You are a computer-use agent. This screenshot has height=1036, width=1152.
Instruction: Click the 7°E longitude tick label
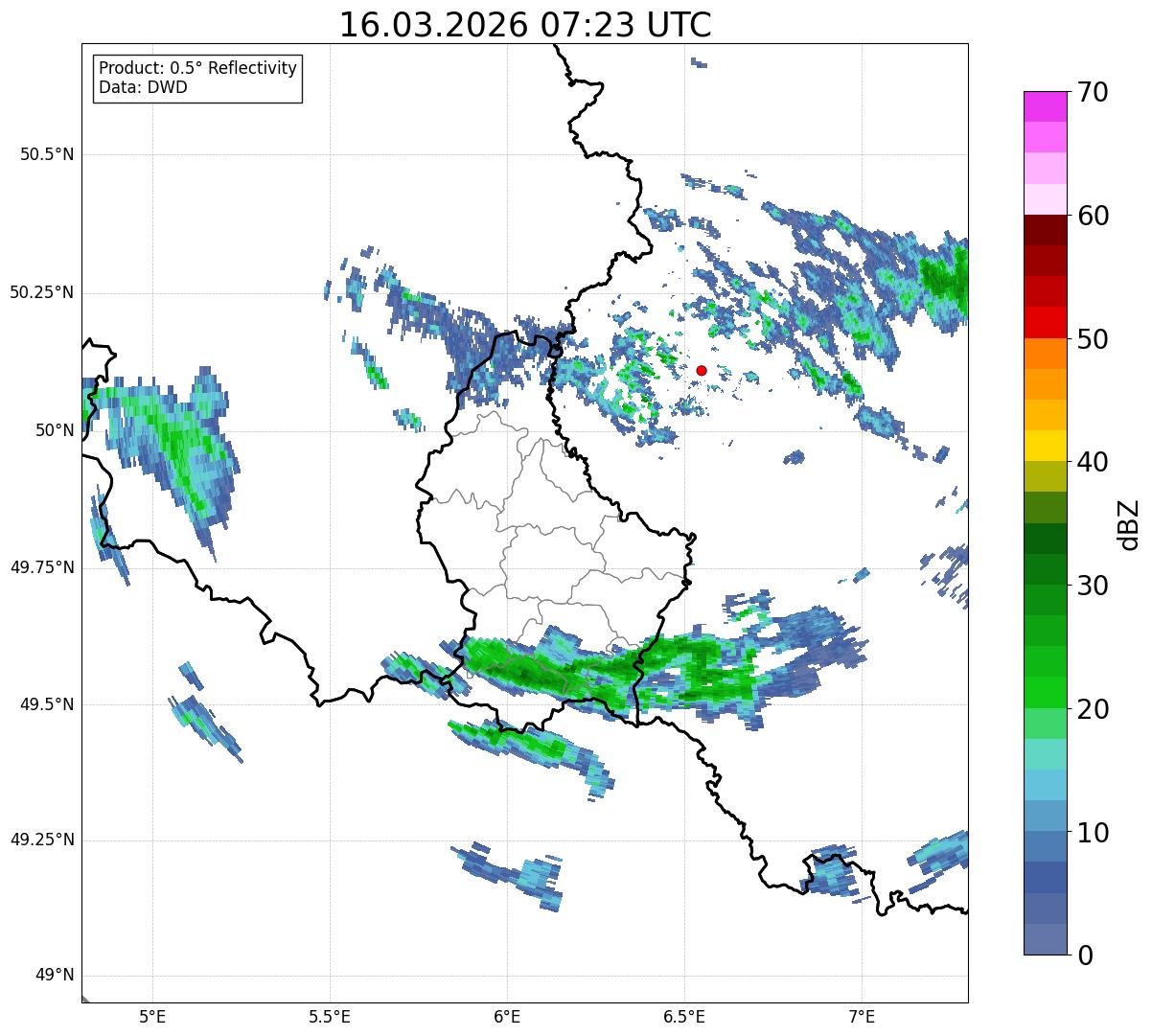(x=863, y=1016)
